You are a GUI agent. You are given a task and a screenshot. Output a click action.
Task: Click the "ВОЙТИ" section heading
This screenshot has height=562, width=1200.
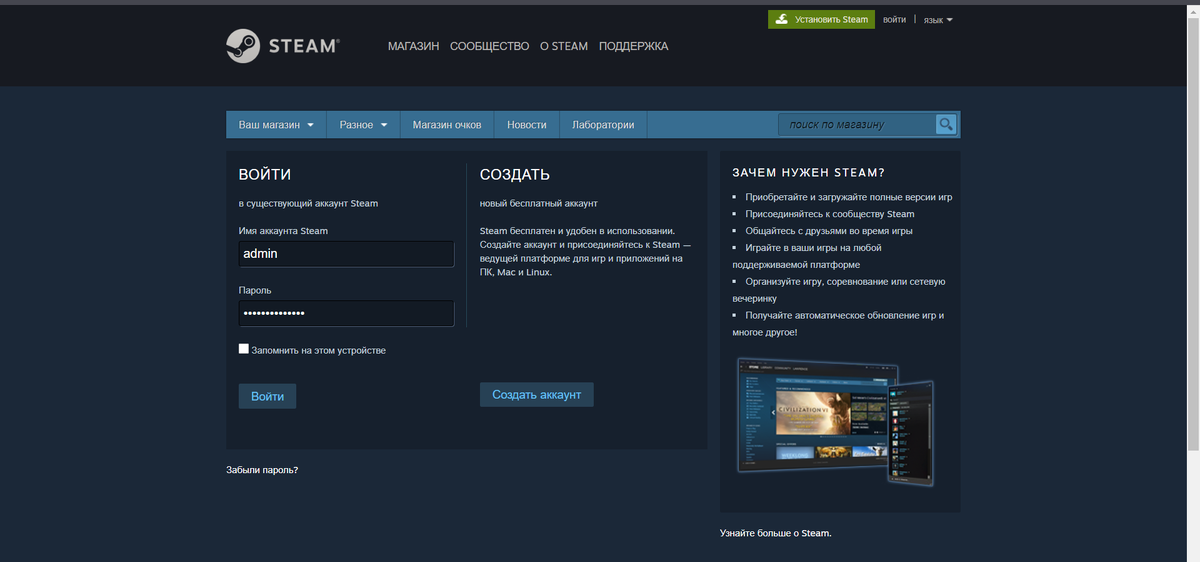pyautogui.click(x=265, y=174)
